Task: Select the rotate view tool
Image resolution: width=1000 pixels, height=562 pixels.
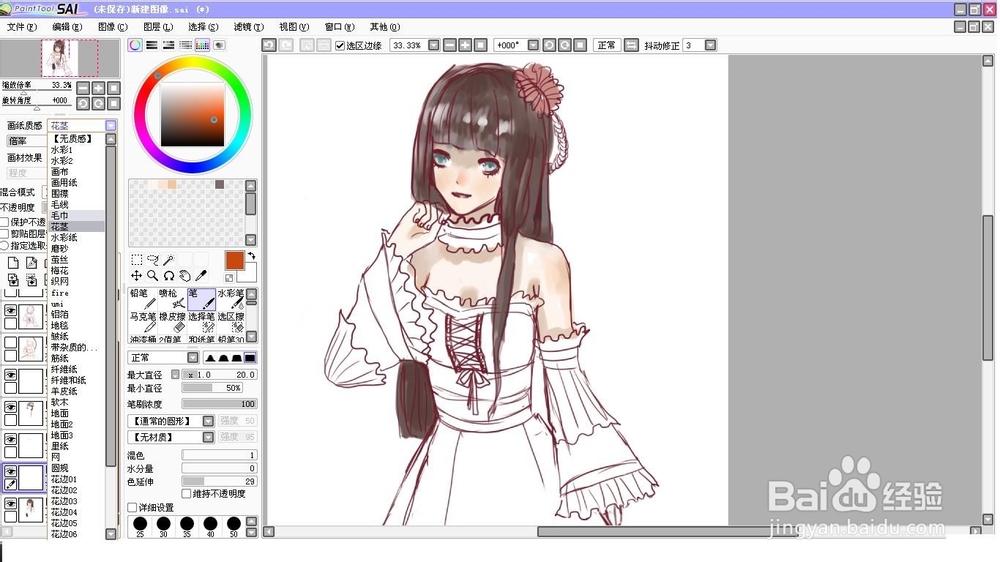Action: click(x=168, y=276)
